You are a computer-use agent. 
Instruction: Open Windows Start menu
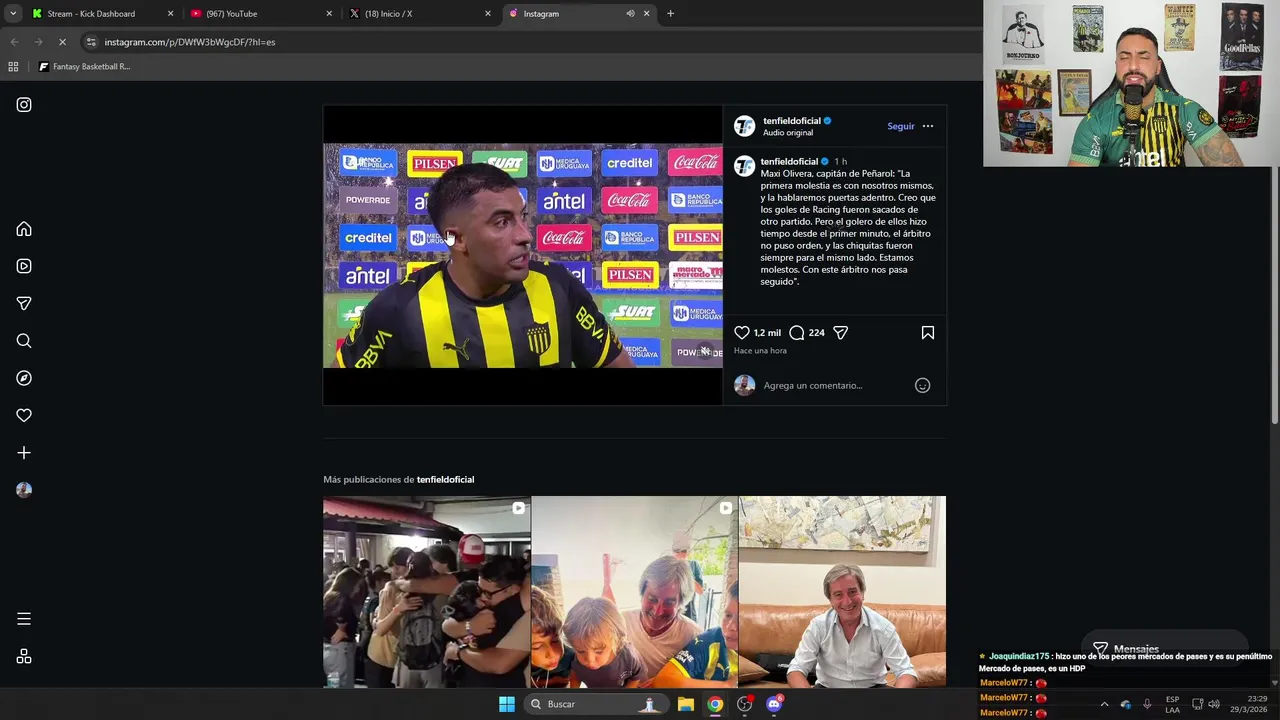point(507,704)
